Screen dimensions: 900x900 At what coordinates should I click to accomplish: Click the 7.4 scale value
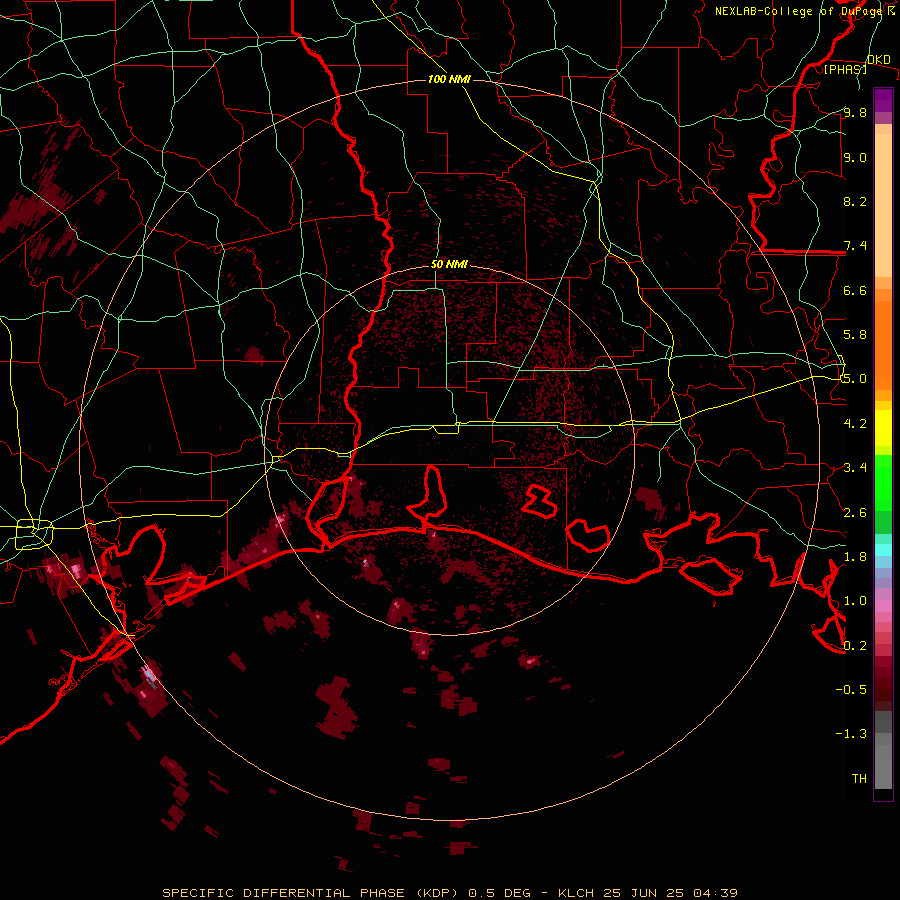pos(855,246)
